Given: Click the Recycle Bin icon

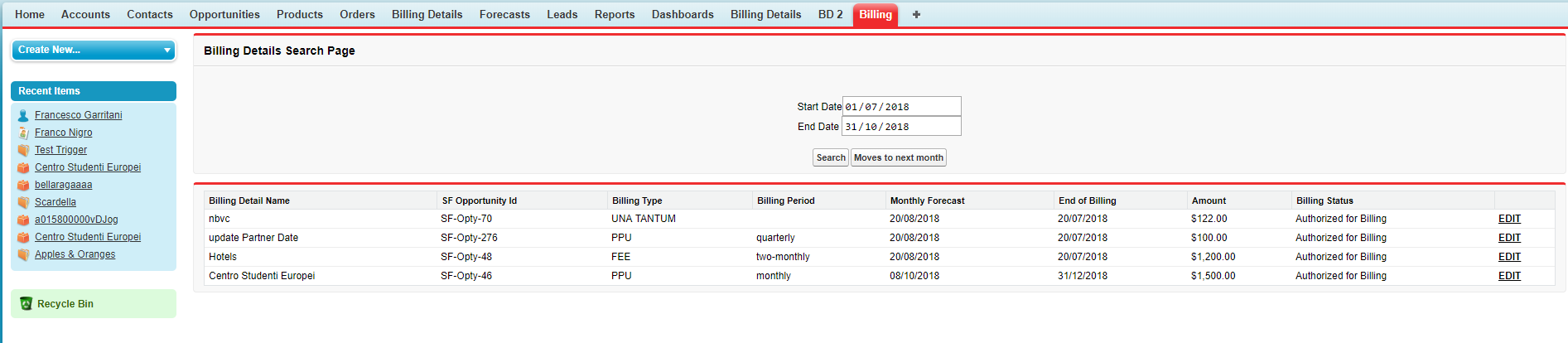Looking at the screenshot, I should pyautogui.click(x=26, y=304).
